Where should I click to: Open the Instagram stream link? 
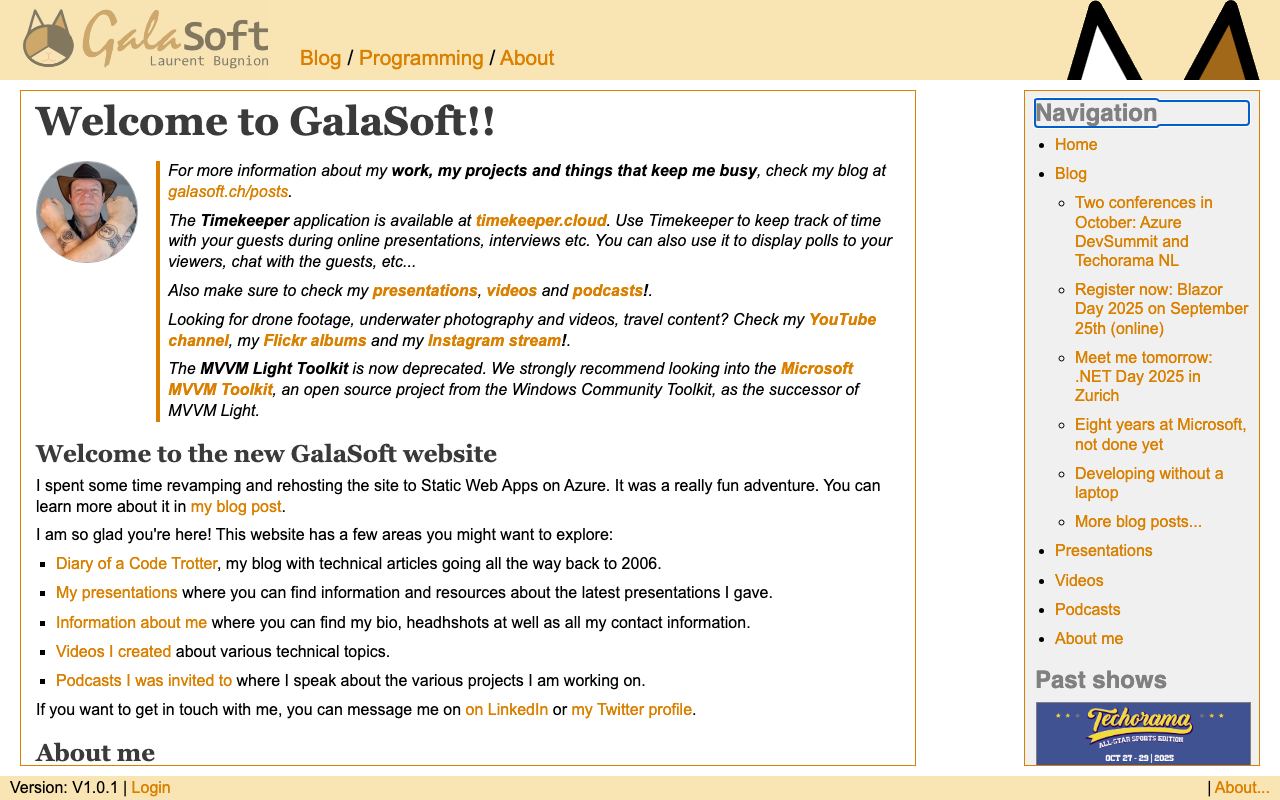click(x=494, y=340)
